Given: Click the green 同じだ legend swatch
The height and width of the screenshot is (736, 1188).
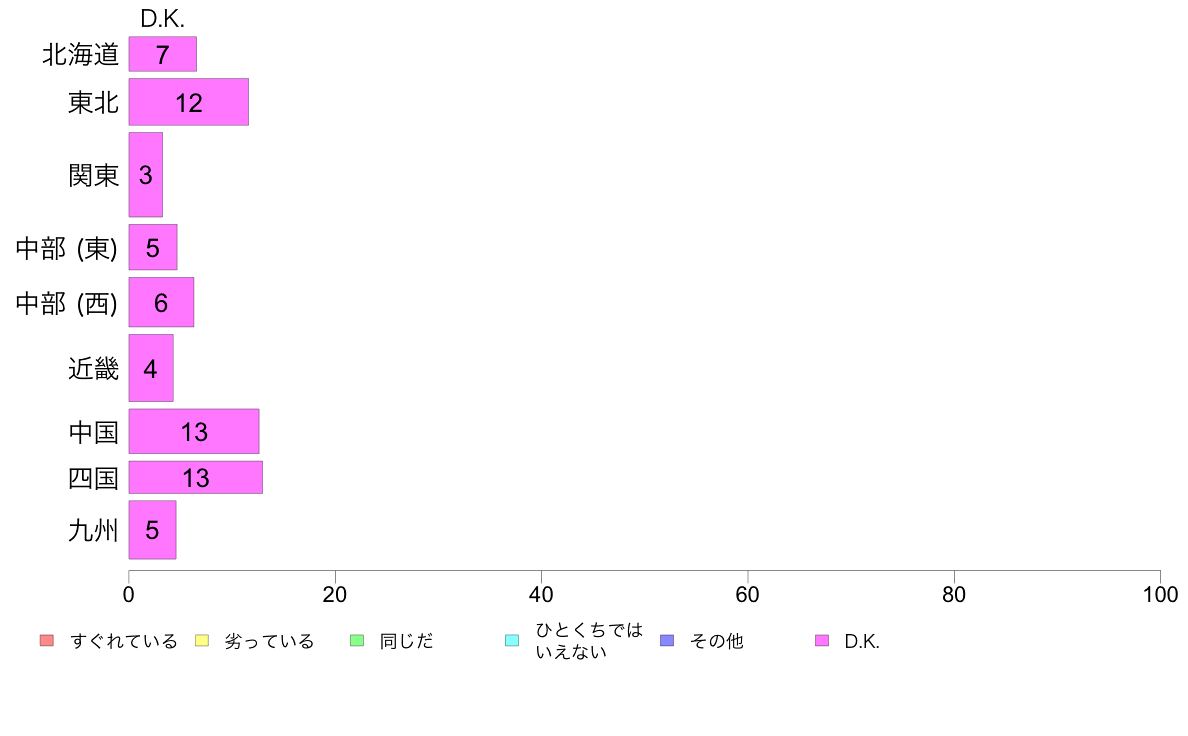Looking at the screenshot, I should (357, 640).
